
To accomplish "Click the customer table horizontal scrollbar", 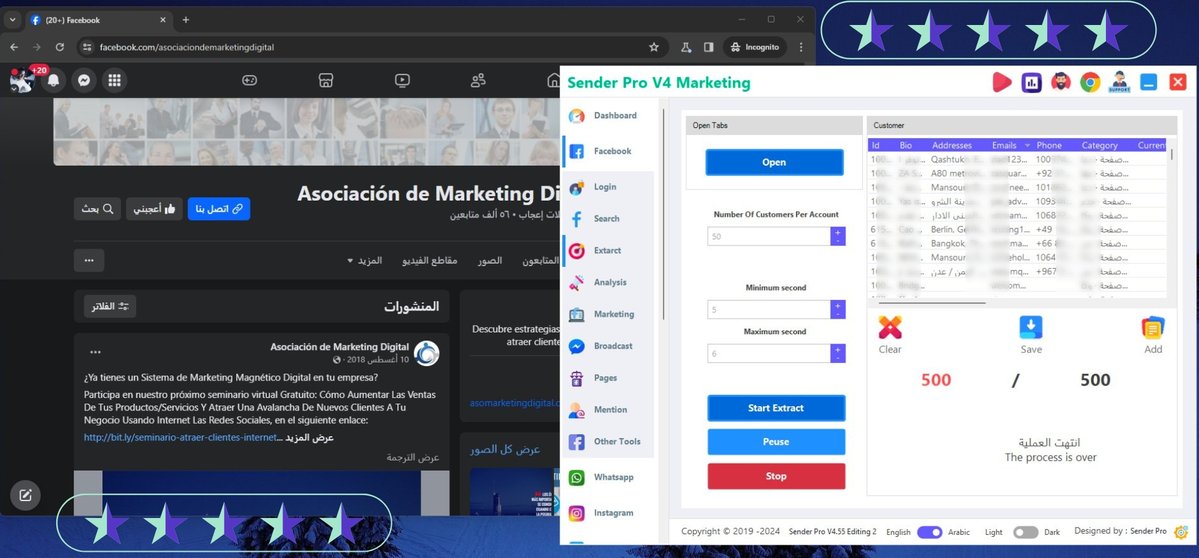I will pyautogui.click(x=931, y=303).
